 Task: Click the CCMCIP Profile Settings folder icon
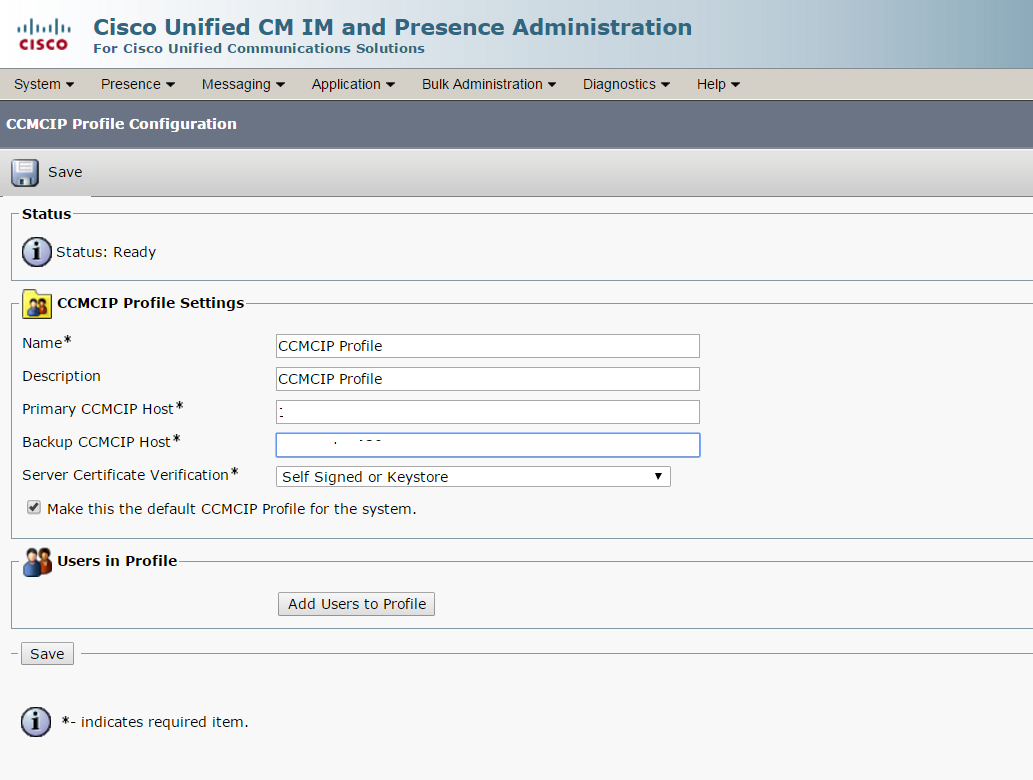click(37, 304)
